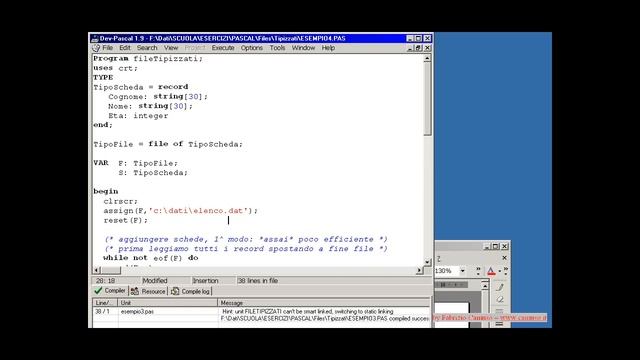The image size is (640, 360).
Task: Close the inner pane X in background window
Action: 504,258
